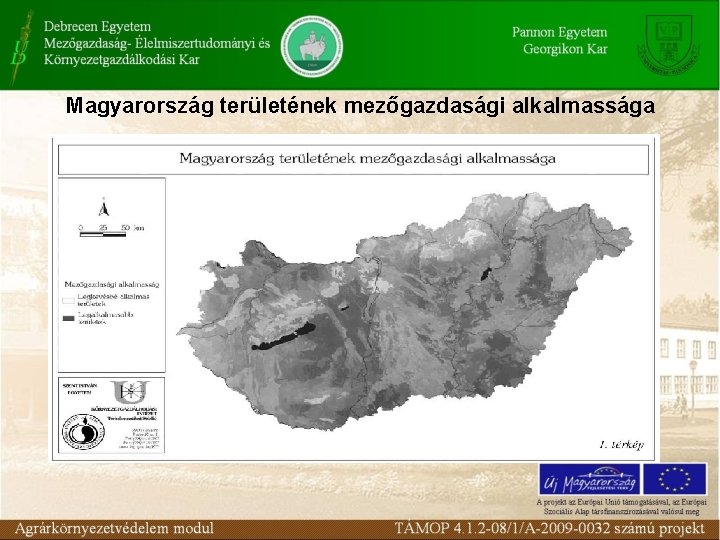
Task: Click Lake Balaton on the map
Action: click(x=283, y=336)
